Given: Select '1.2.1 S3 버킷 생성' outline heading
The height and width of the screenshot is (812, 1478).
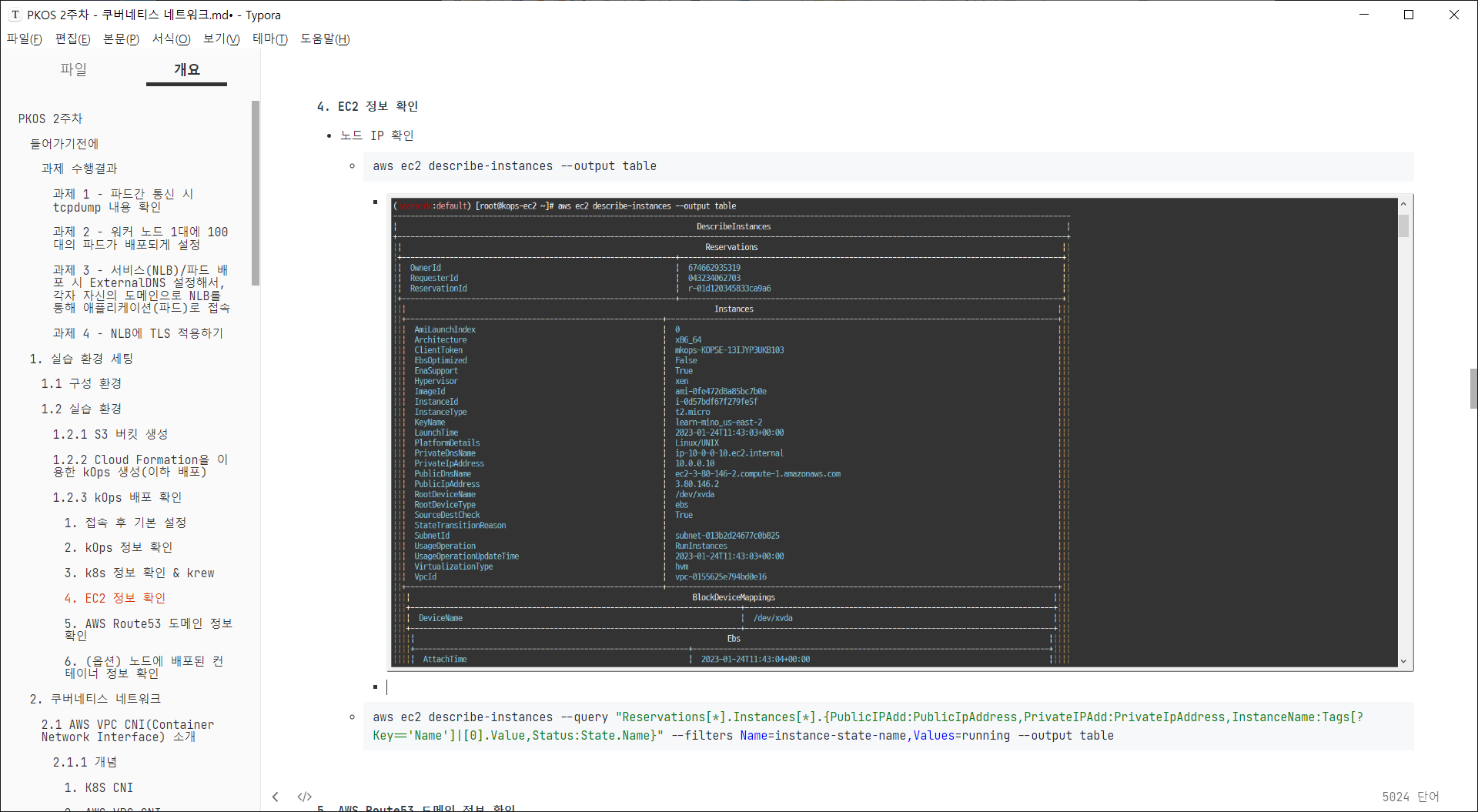Looking at the screenshot, I should click(x=109, y=433).
